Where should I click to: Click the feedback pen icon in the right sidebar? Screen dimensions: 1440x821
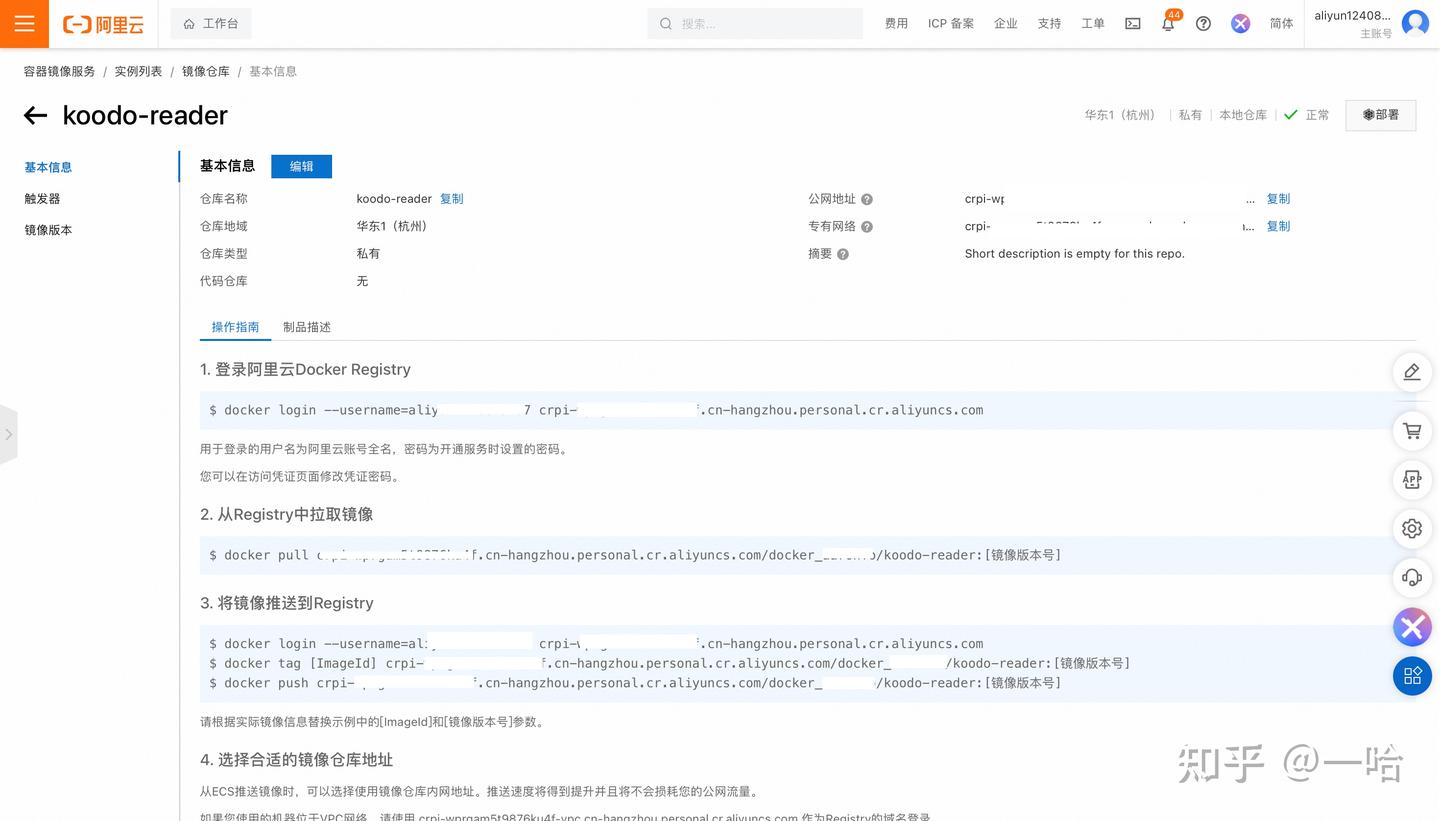1411,371
